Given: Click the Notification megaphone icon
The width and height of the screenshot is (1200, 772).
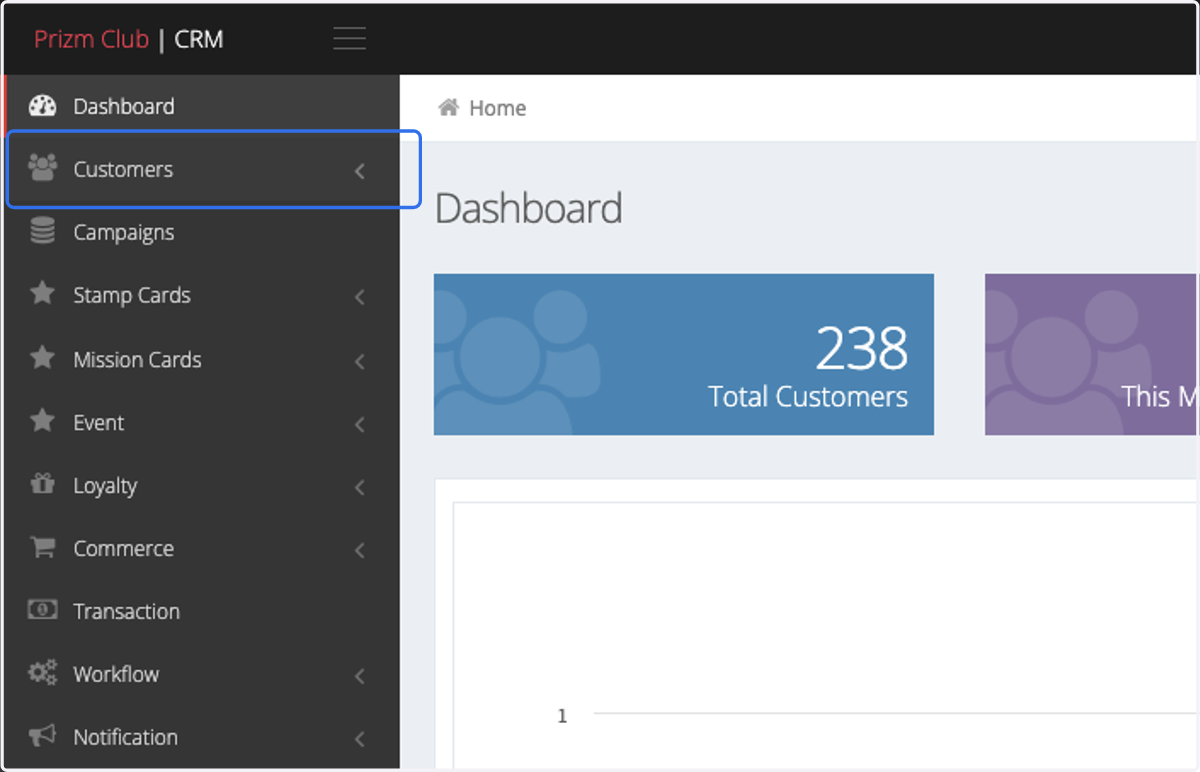Looking at the screenshot, I should 42,736.
